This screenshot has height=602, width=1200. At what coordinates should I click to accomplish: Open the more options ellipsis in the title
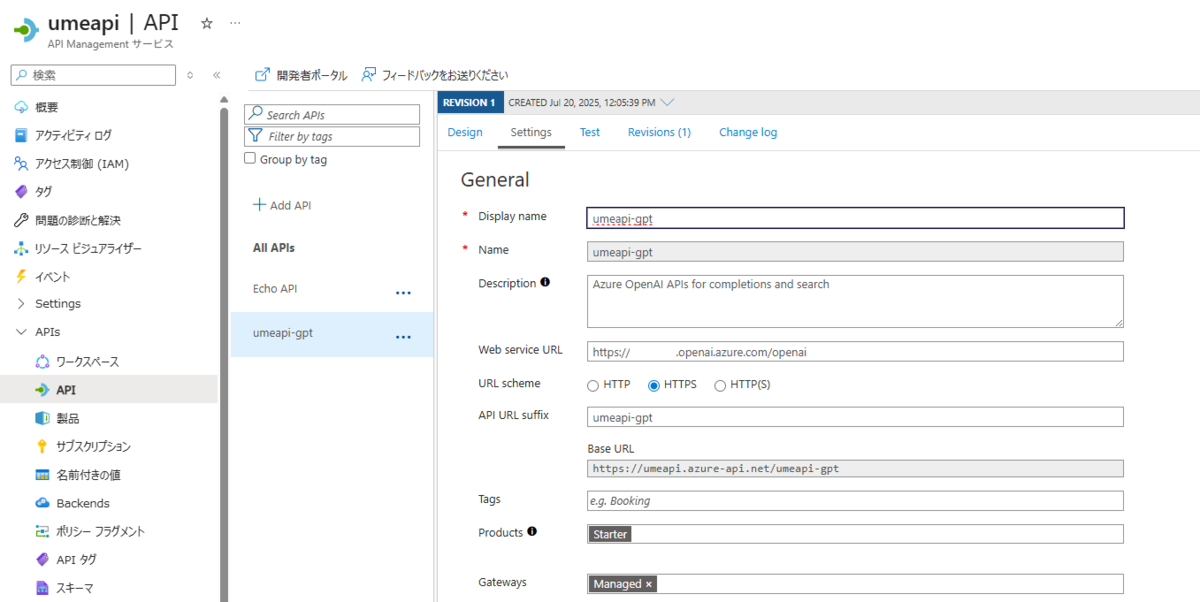pos(235,22)
